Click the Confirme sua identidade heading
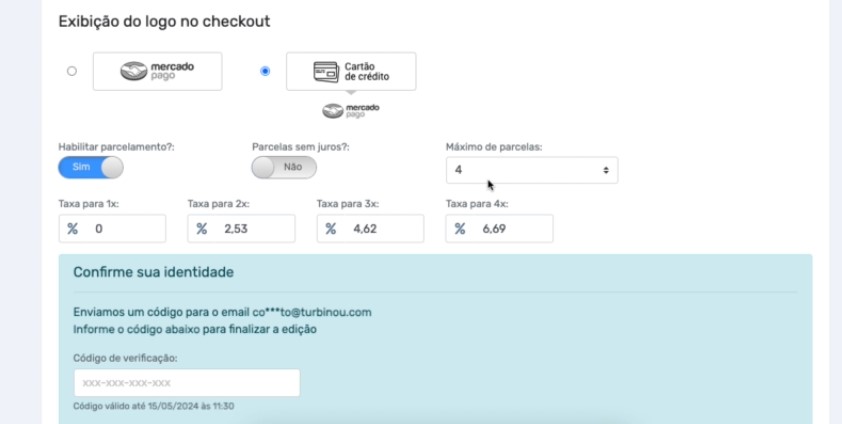The height and width of the screenshot is (424, 842). [x=154, y=272]
